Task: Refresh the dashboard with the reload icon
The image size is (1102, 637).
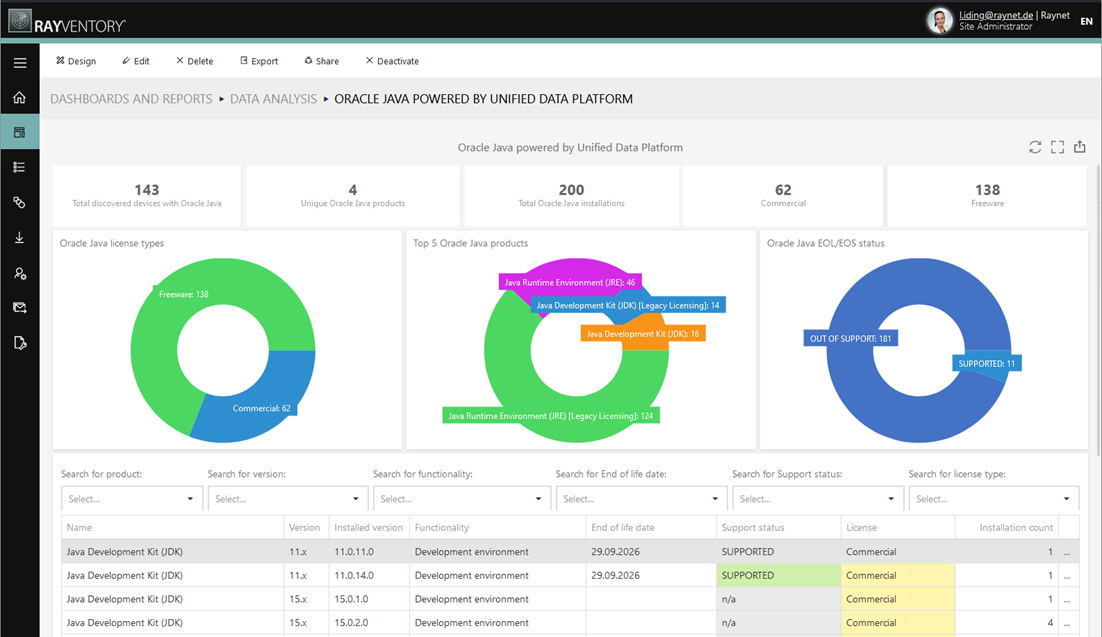Action: pyautogui.click(x=1035, y=148)
